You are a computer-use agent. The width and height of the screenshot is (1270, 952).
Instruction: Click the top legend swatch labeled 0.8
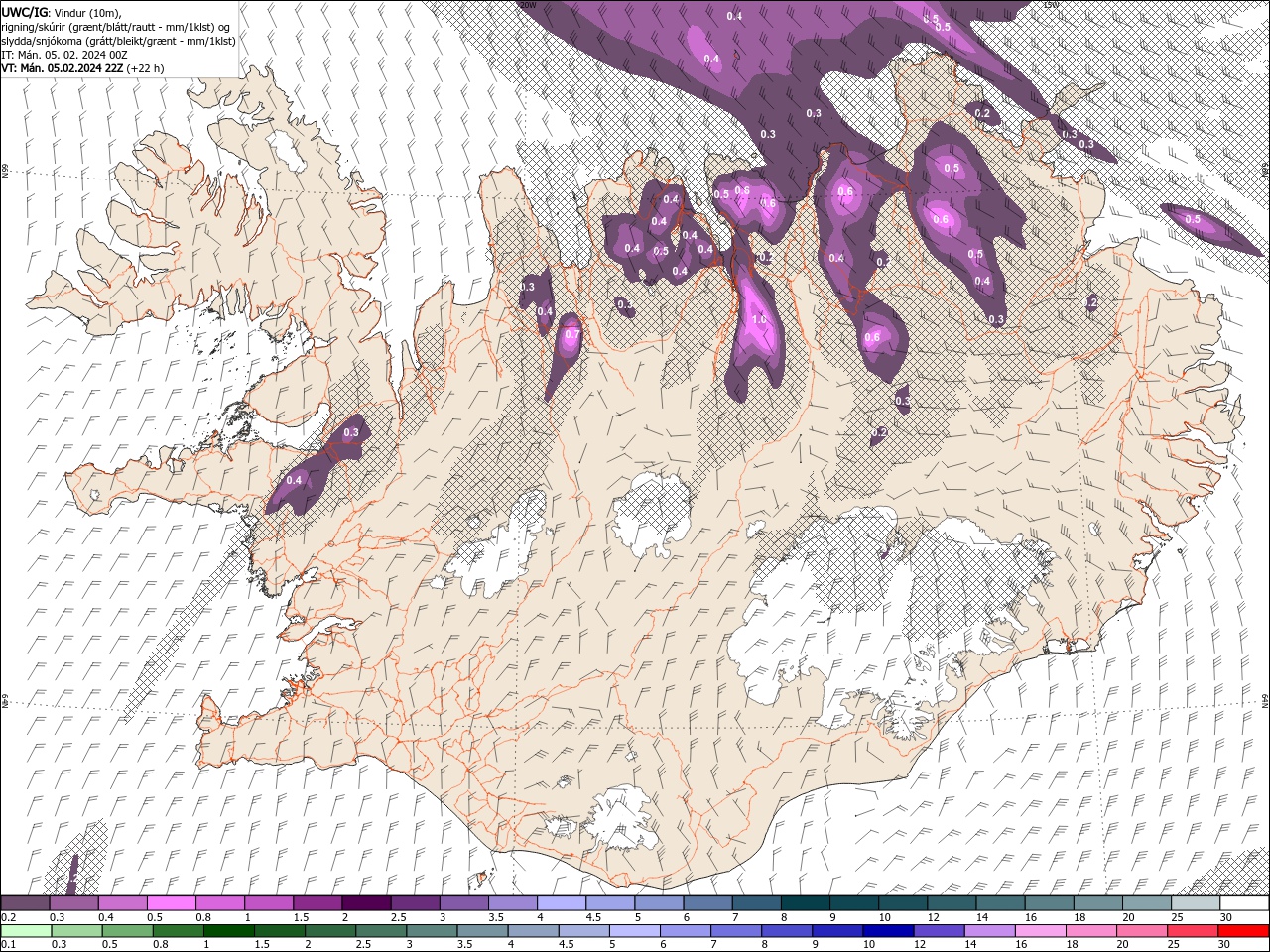click(x=219, y=903)
